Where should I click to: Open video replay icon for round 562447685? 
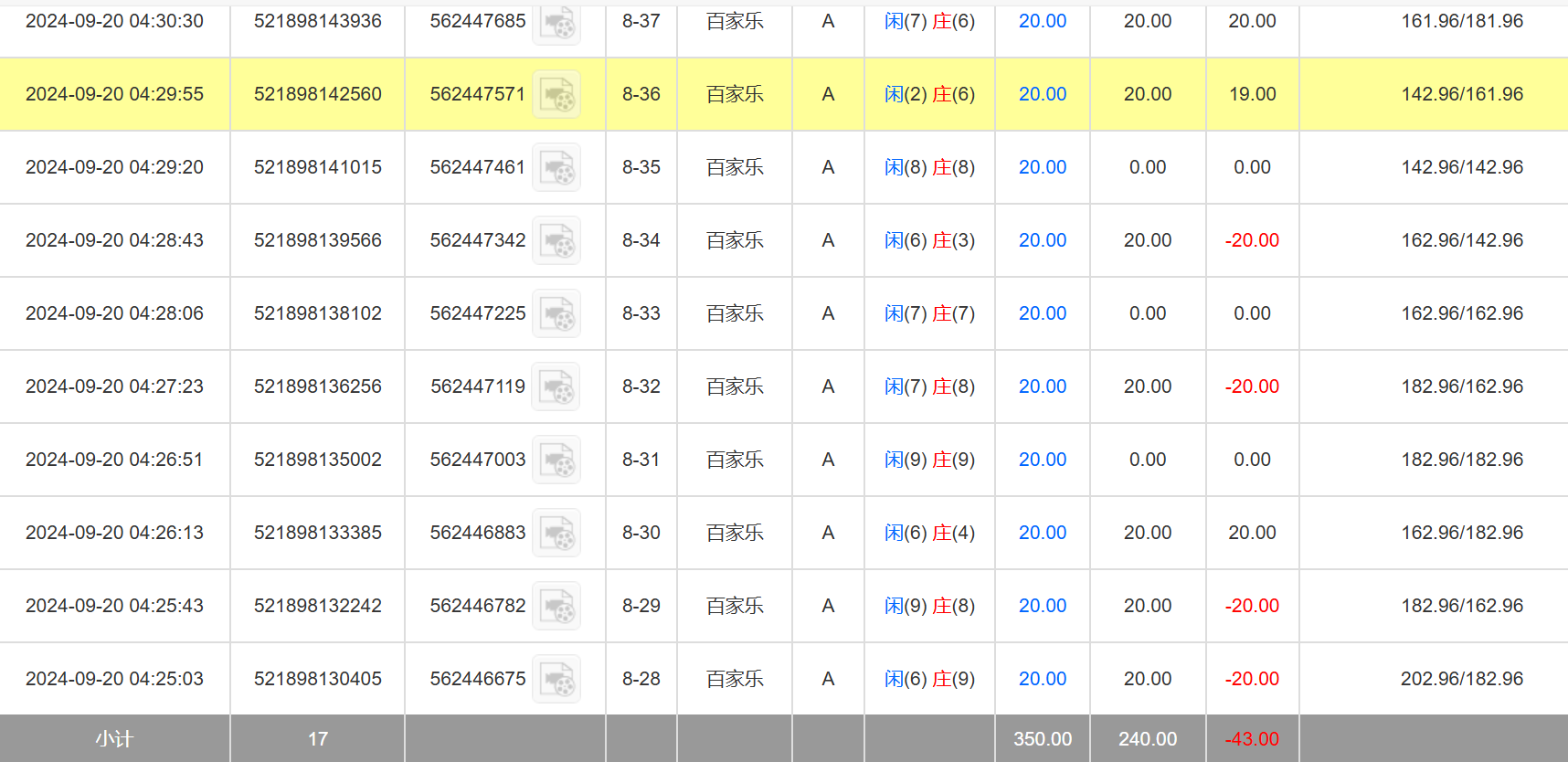(556, 23)
